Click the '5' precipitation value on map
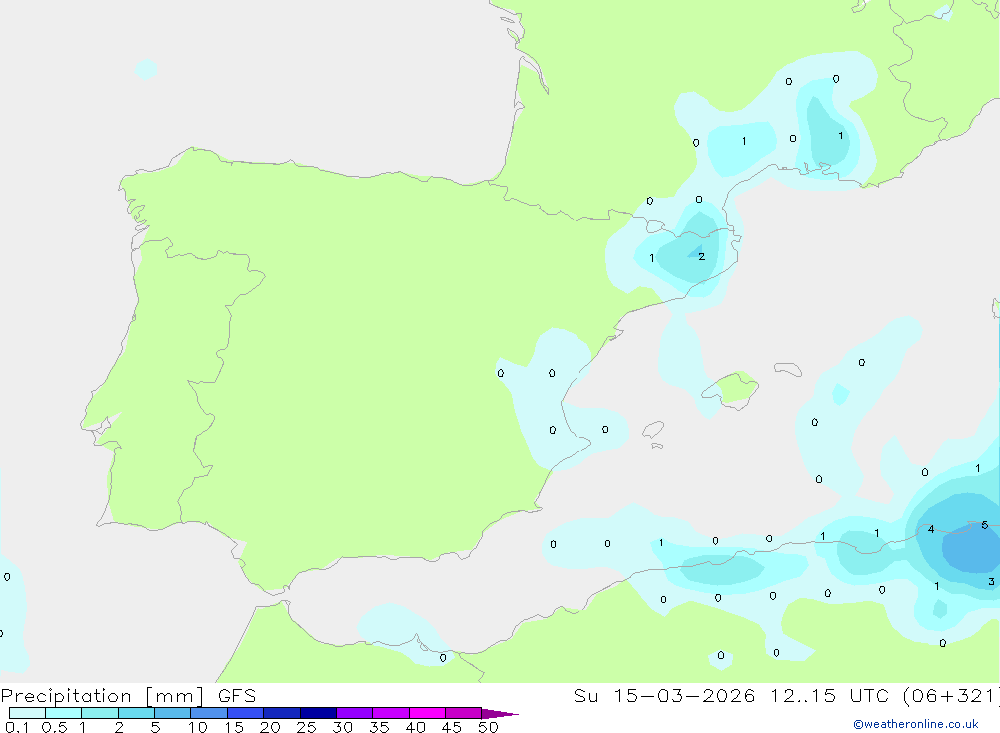The width and height of the screenshot is (1000, 733). [x=985, y=524]
